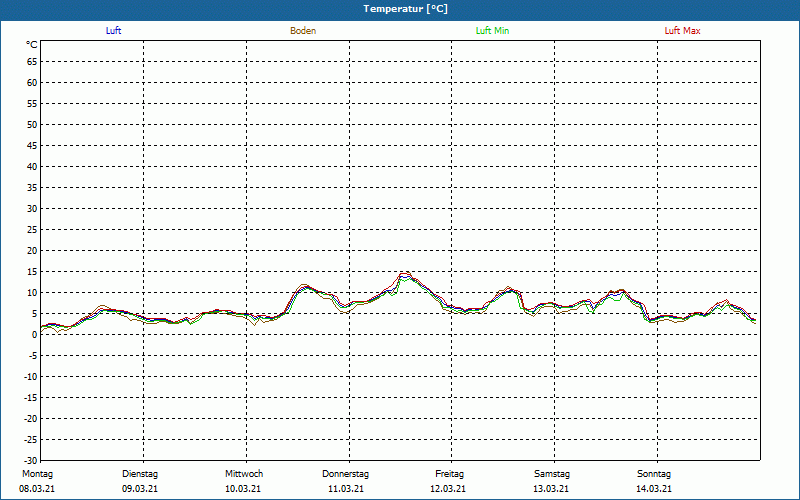Click the '0' y-axis value

click(x=35, y=335)
